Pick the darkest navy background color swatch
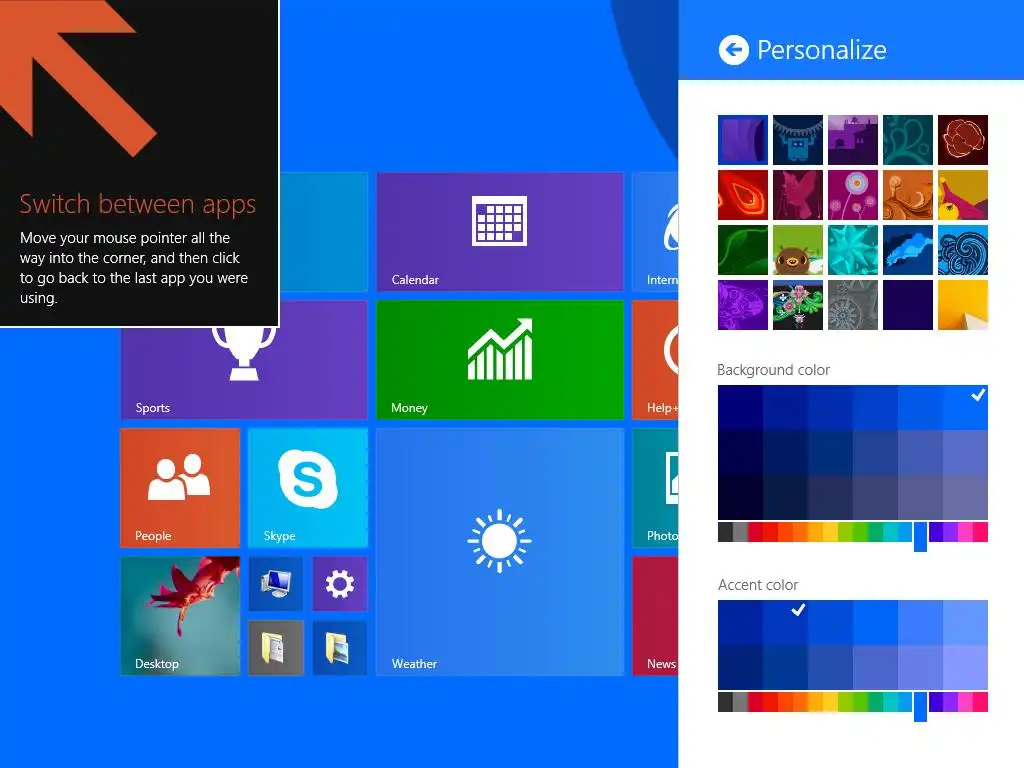Viewport: 1024px width, 768px height. pos(741,498)
